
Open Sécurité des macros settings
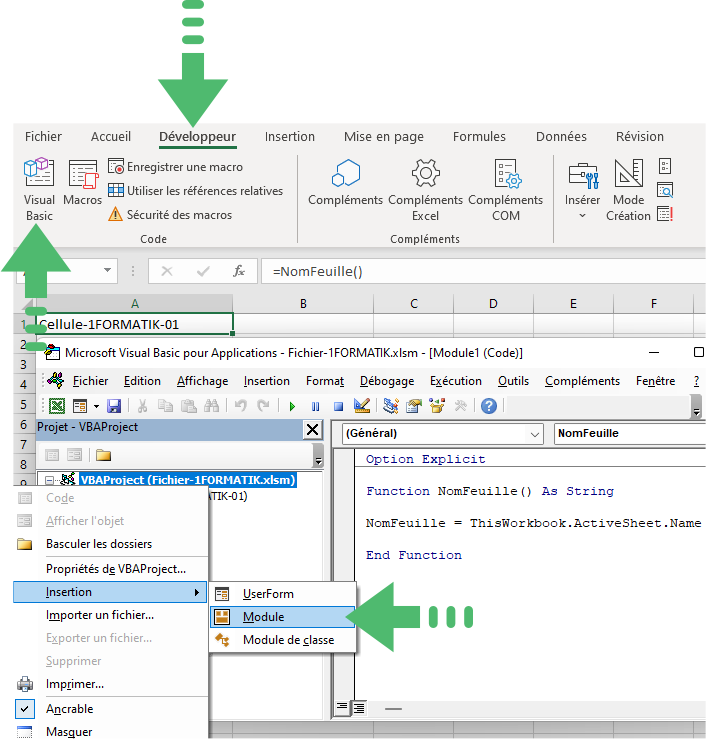(x=170, y=214)
